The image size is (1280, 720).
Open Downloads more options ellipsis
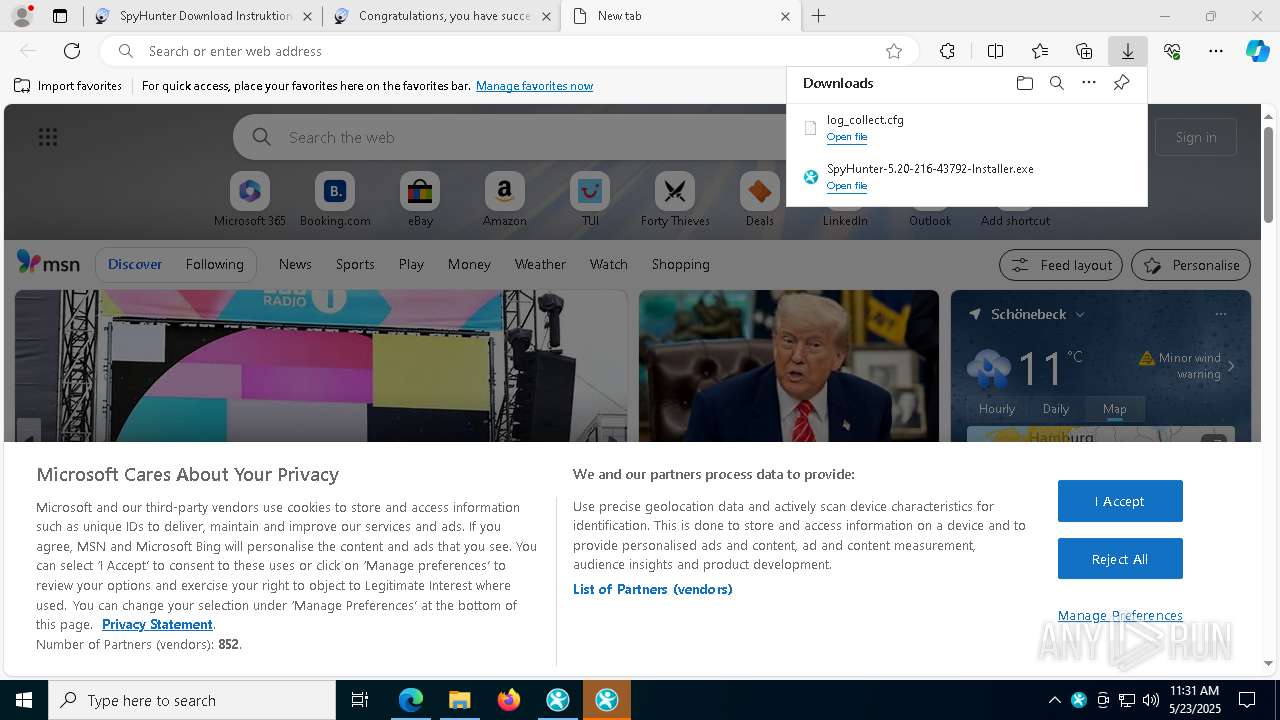1089,83
